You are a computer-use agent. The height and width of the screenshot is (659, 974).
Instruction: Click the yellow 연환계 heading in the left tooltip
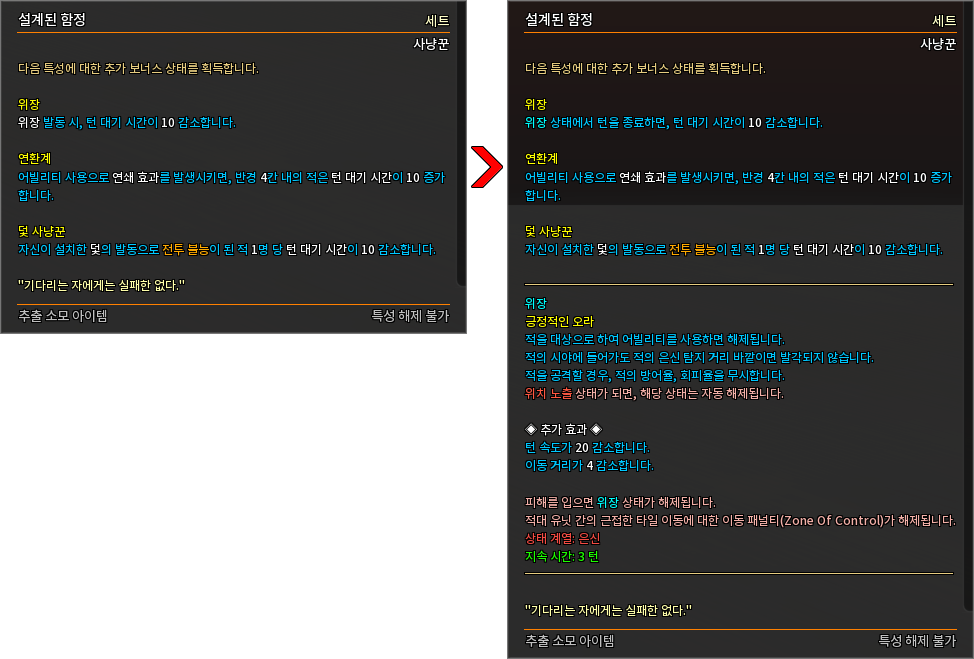tap(35, 158)
